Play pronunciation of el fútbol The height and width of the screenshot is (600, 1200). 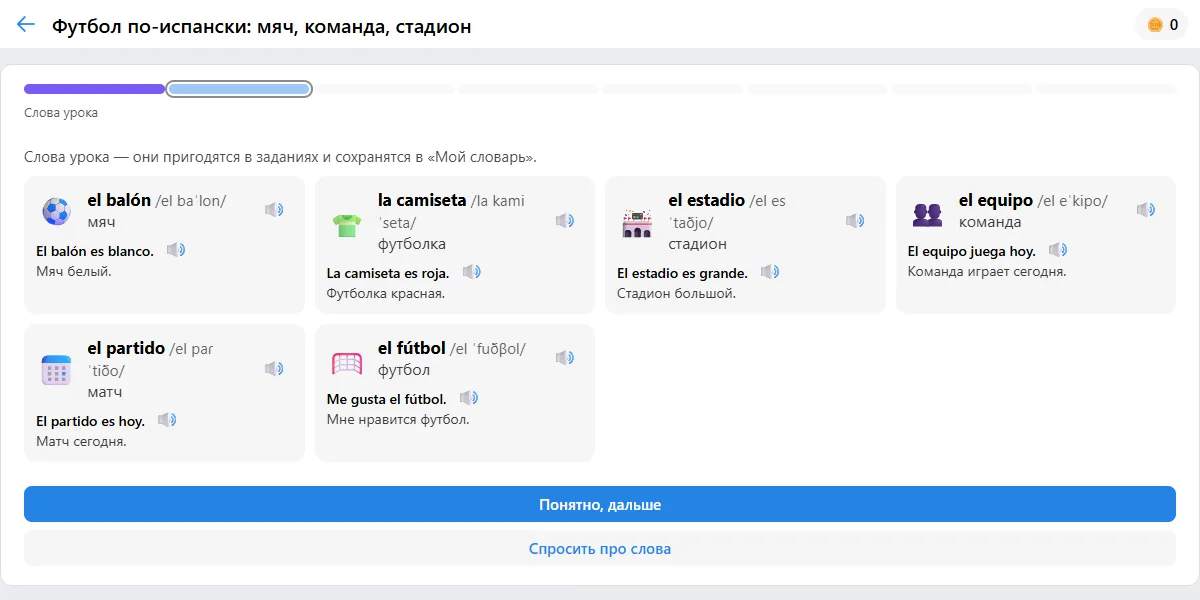(565, 358)
